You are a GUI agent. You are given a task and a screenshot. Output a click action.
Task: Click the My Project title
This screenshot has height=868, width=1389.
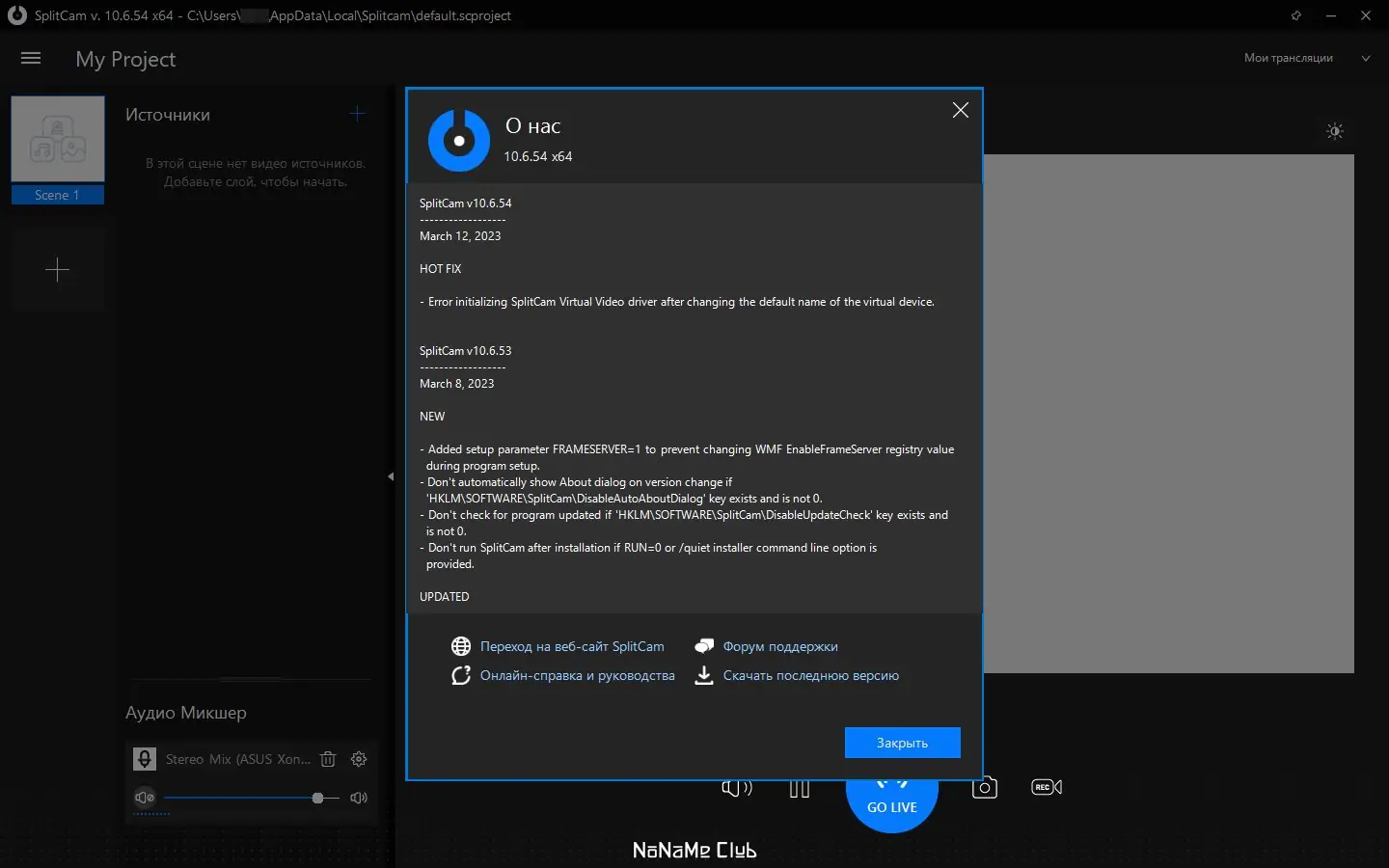tap(125, 59)
